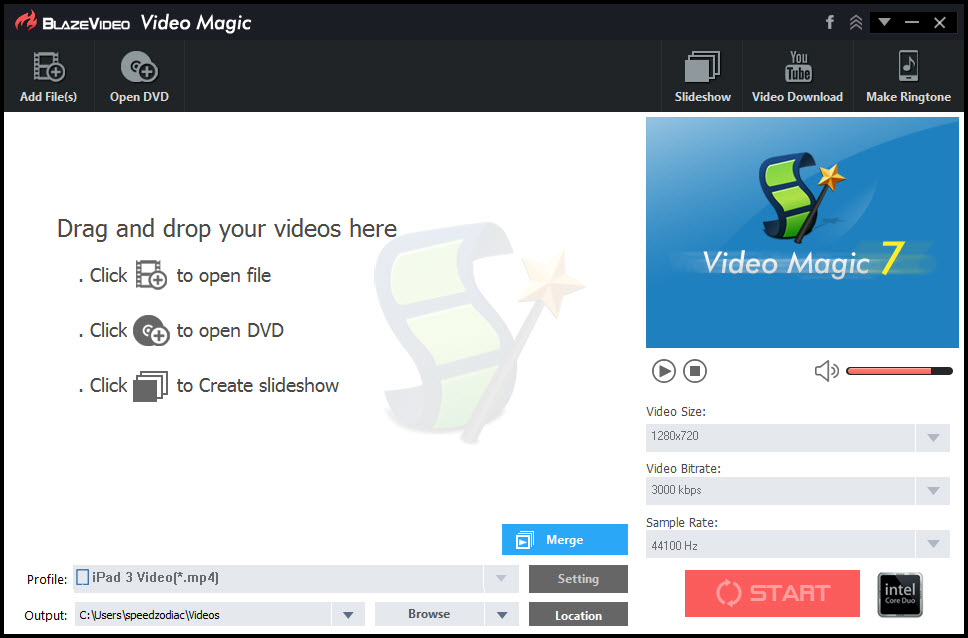Viewport: 968px width, 638px height.
Task: Click the Create slideshow icon in the instructions
Action: [150, 385]
